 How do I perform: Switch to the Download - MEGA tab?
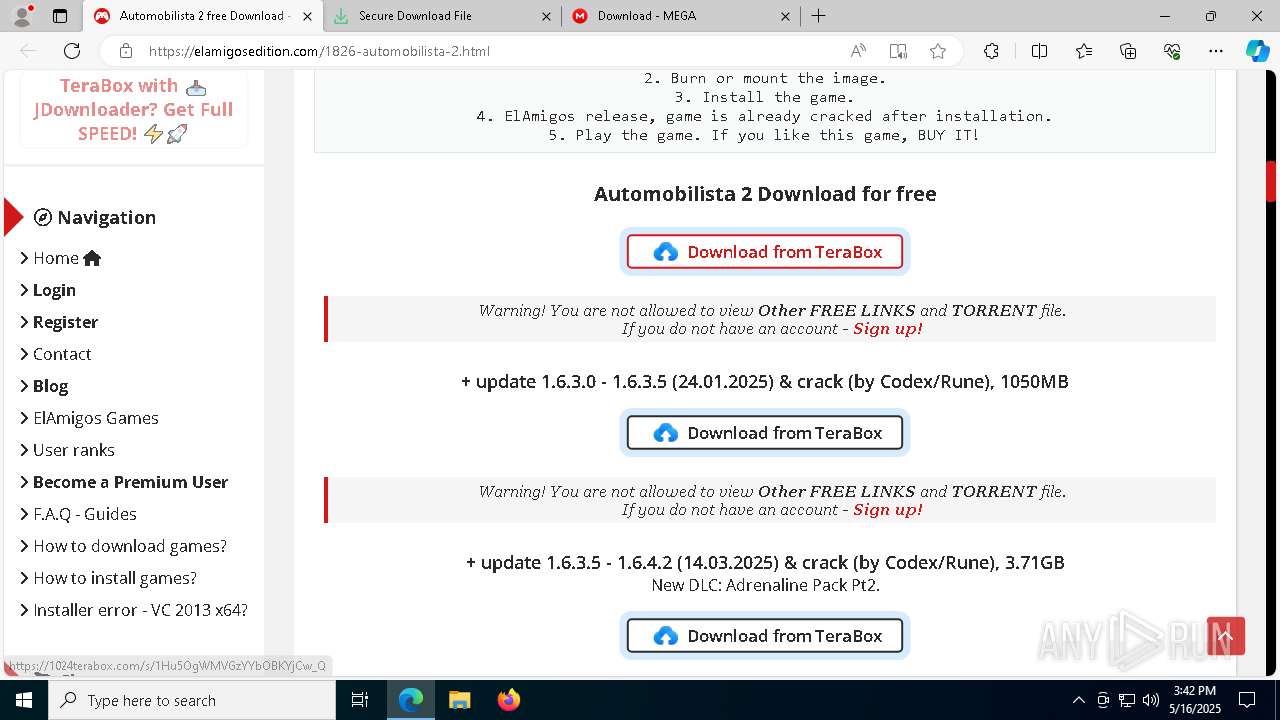pos(682,16)
